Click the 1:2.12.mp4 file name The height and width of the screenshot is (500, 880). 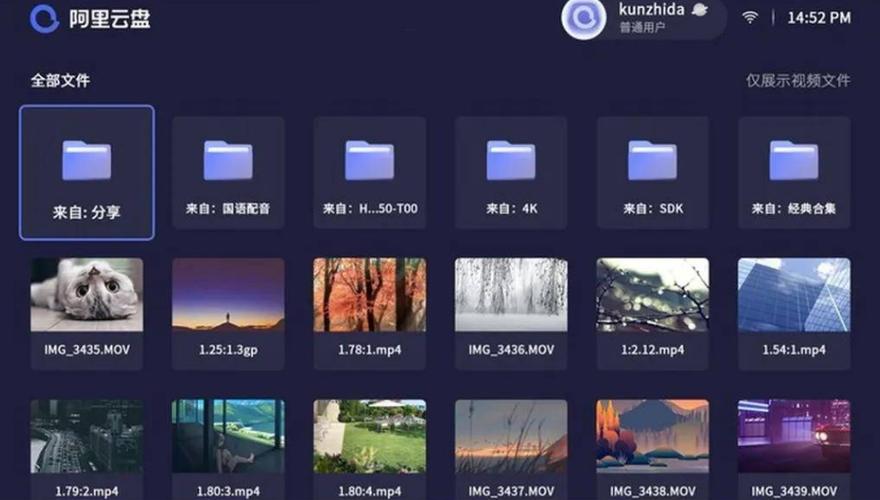652,350
